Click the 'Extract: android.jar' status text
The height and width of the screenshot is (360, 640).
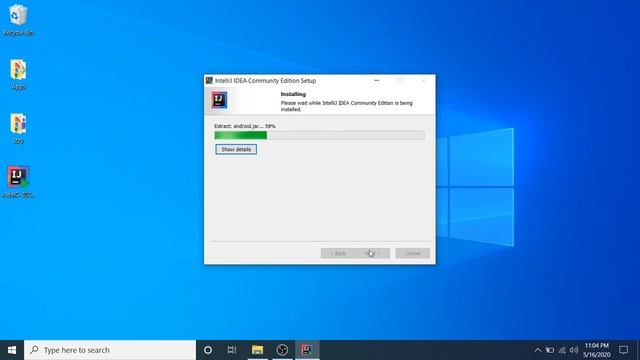245,126
